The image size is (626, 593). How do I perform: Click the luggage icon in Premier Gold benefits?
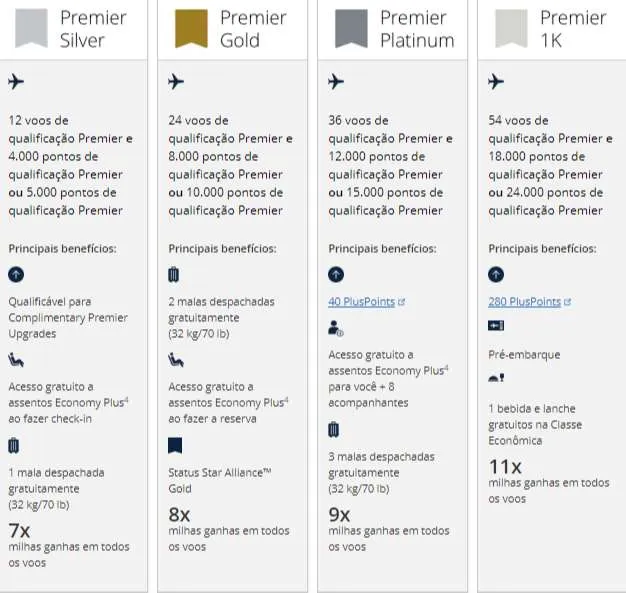point(175,274)
